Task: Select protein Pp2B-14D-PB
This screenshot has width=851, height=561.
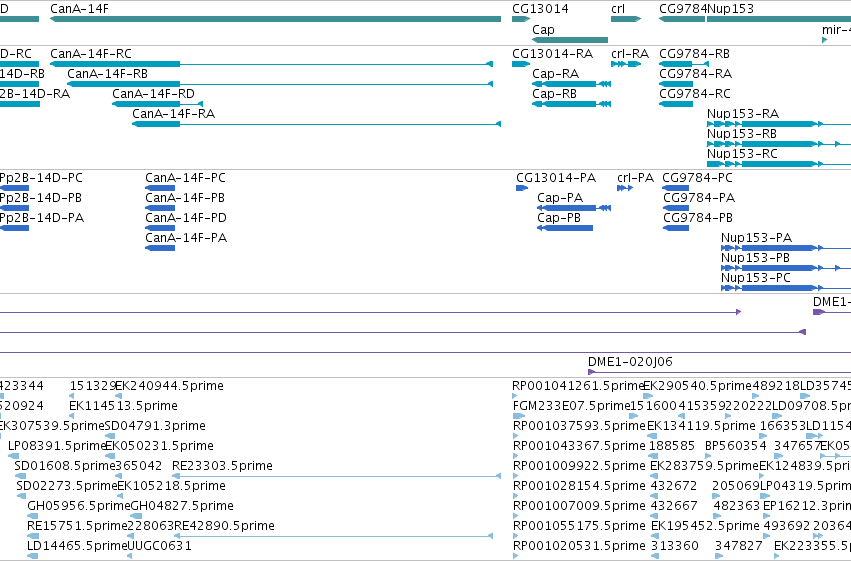Action: click(41, 198)
